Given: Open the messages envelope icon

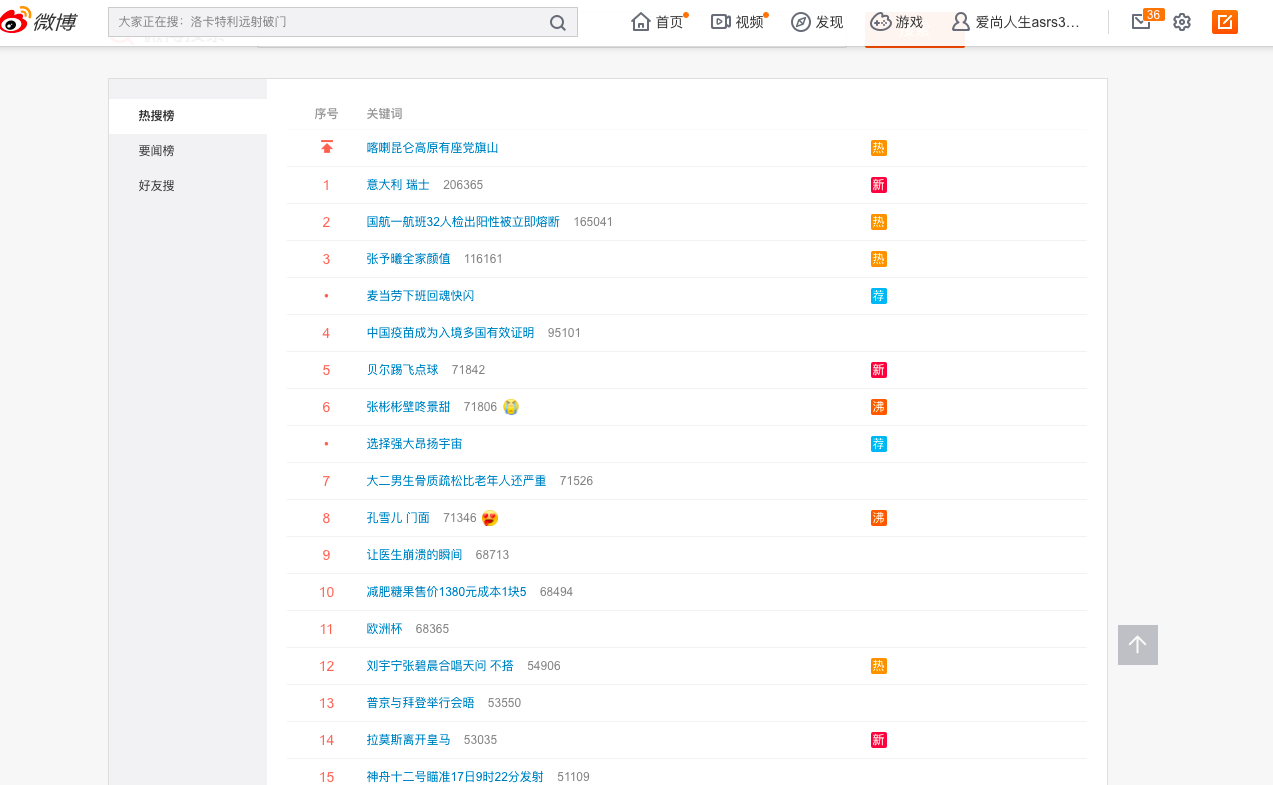Looking at the screenshot, I should coord(1141,22).
